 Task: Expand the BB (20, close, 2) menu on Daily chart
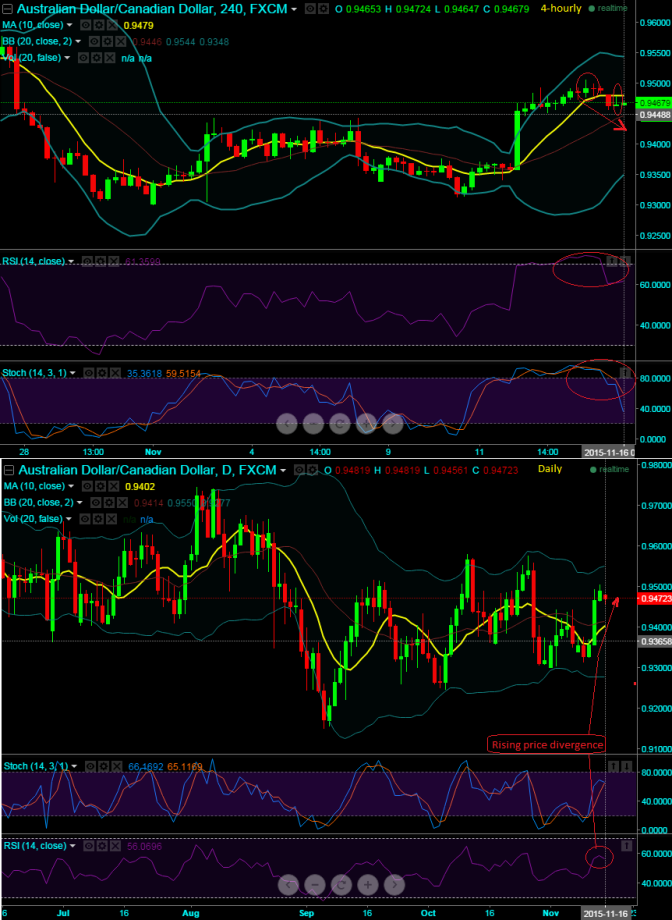pos(78,502)
